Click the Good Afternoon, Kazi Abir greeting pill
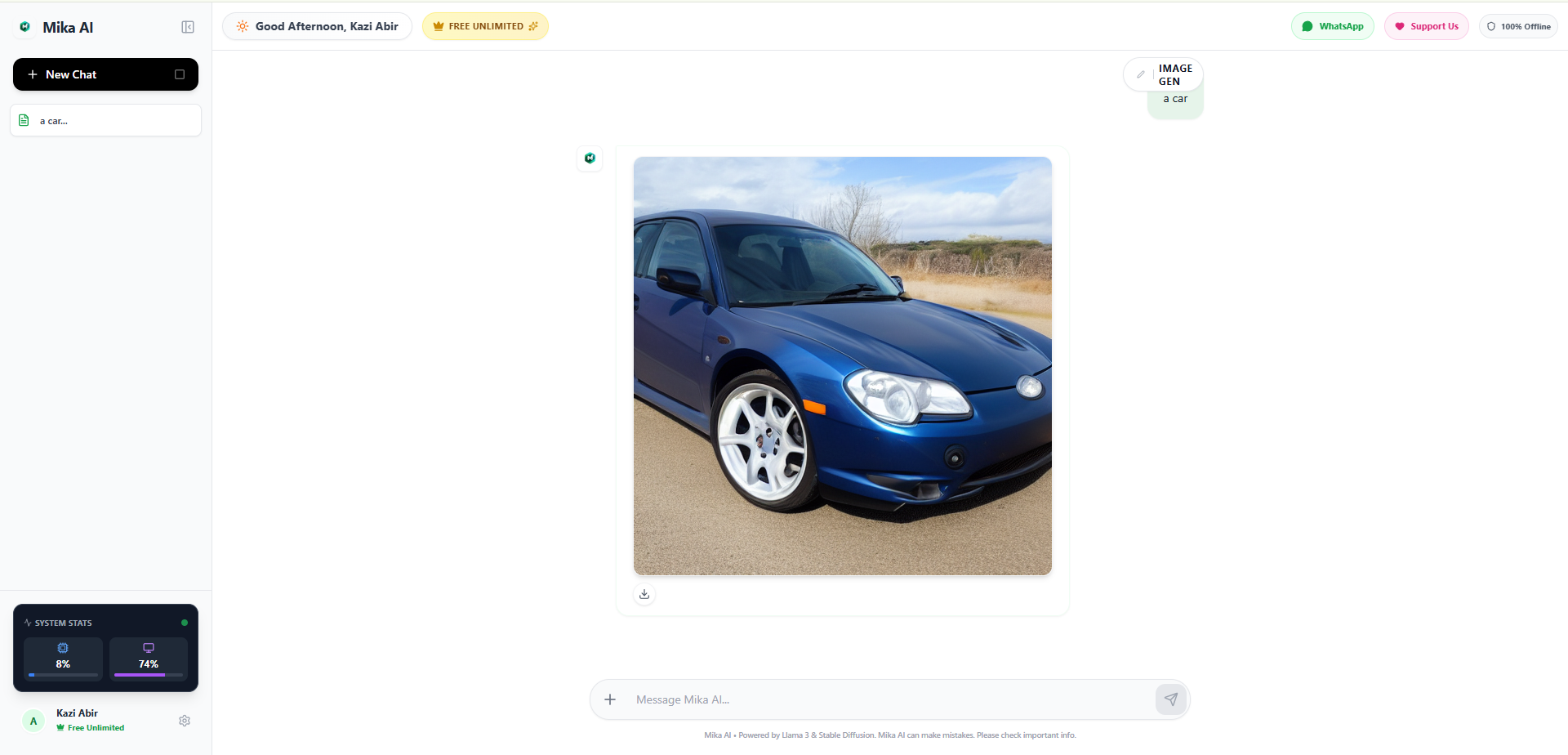 [317, 26]
